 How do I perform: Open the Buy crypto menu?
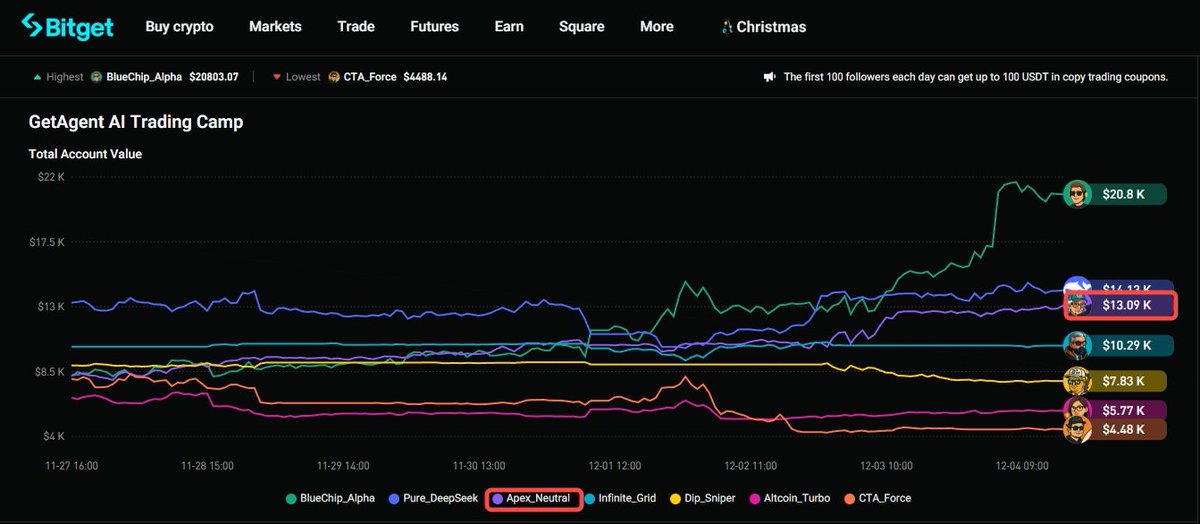(x=179, y=27)
